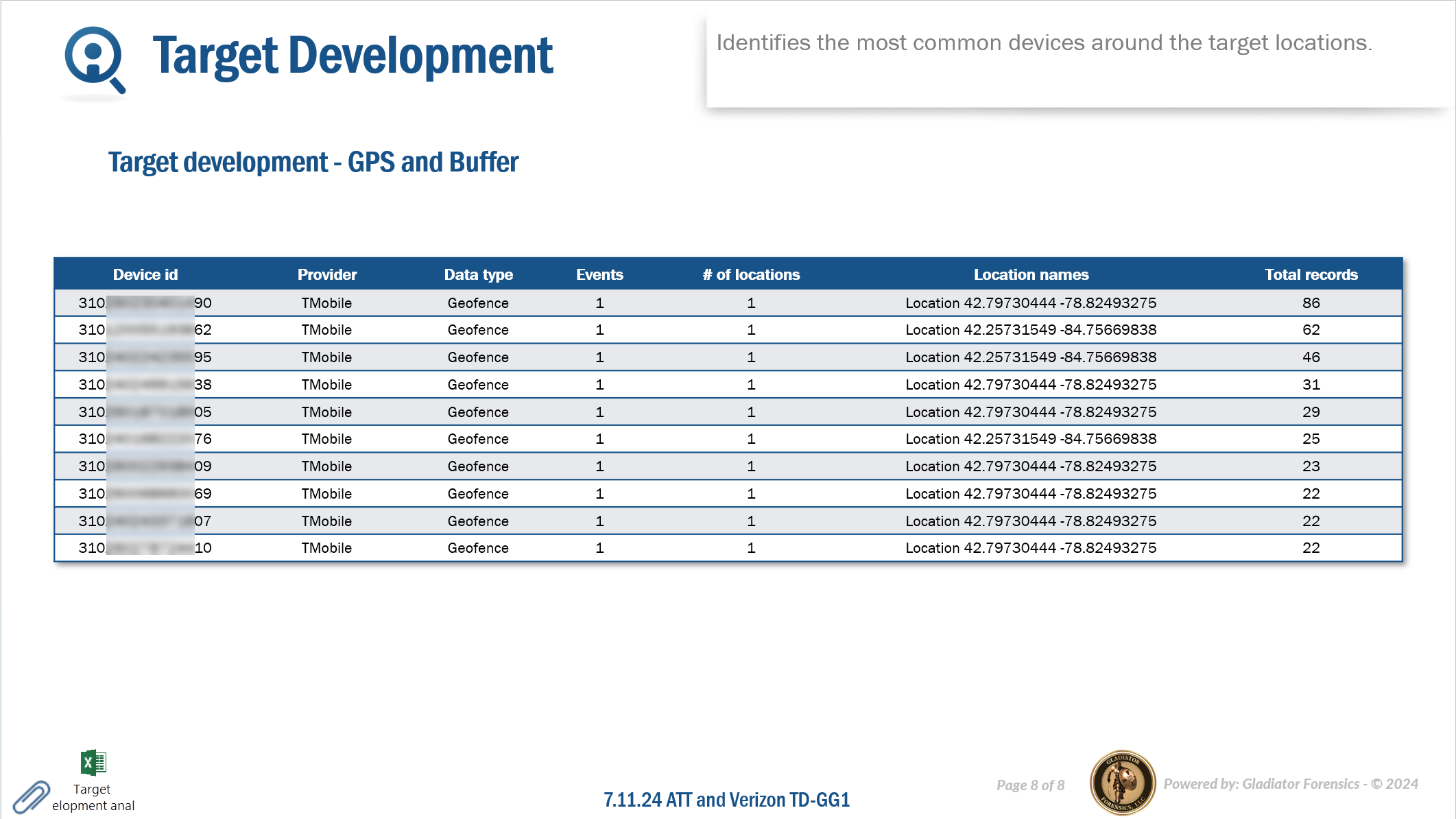
Task: Select the row with 86 total records
Action: [x=728, y=302]
